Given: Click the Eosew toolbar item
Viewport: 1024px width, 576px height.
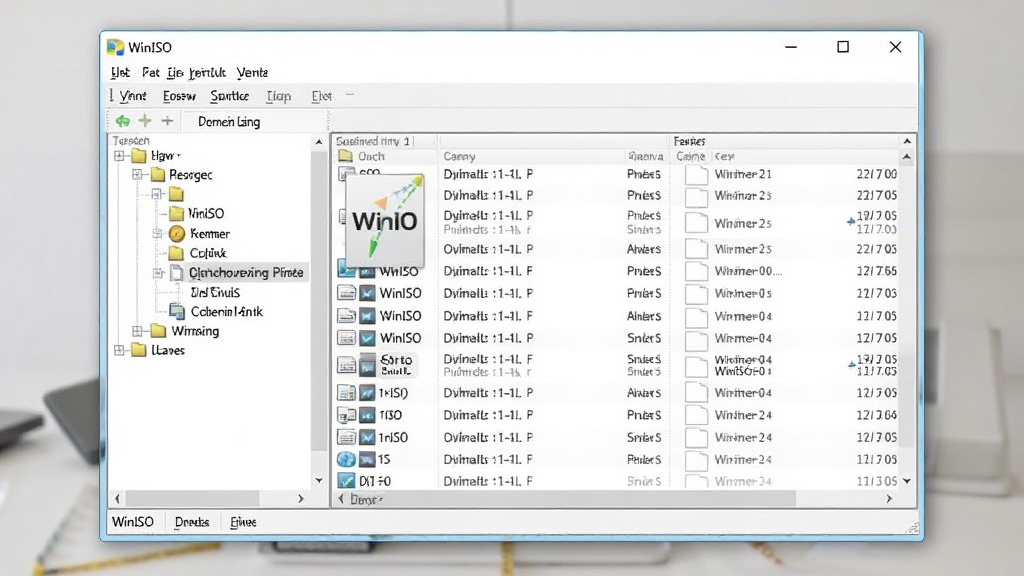Looking at the screenshot, I should tap(179, 96).
